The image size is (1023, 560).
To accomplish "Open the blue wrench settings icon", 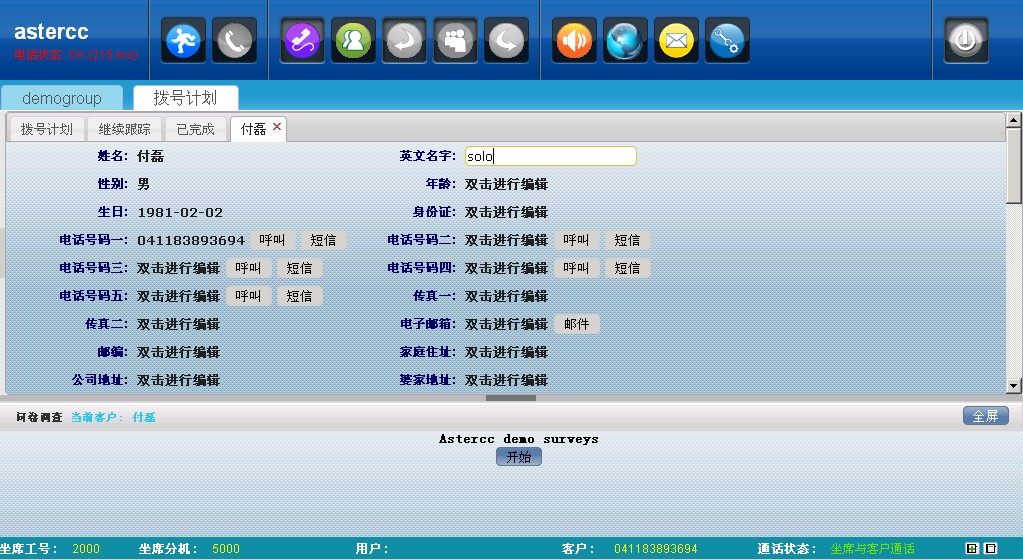I will tap(727, 40).
